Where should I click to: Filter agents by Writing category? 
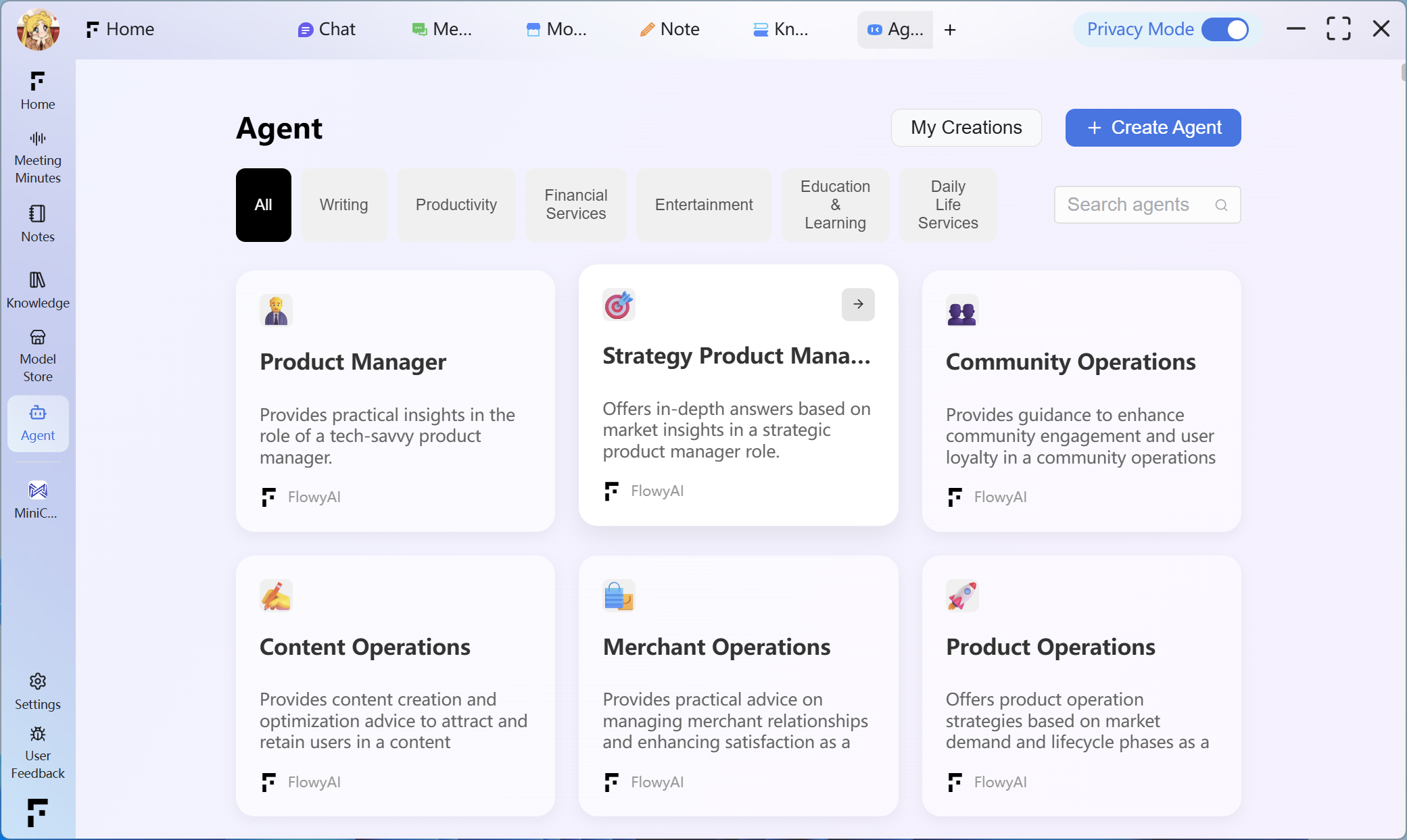343,205
